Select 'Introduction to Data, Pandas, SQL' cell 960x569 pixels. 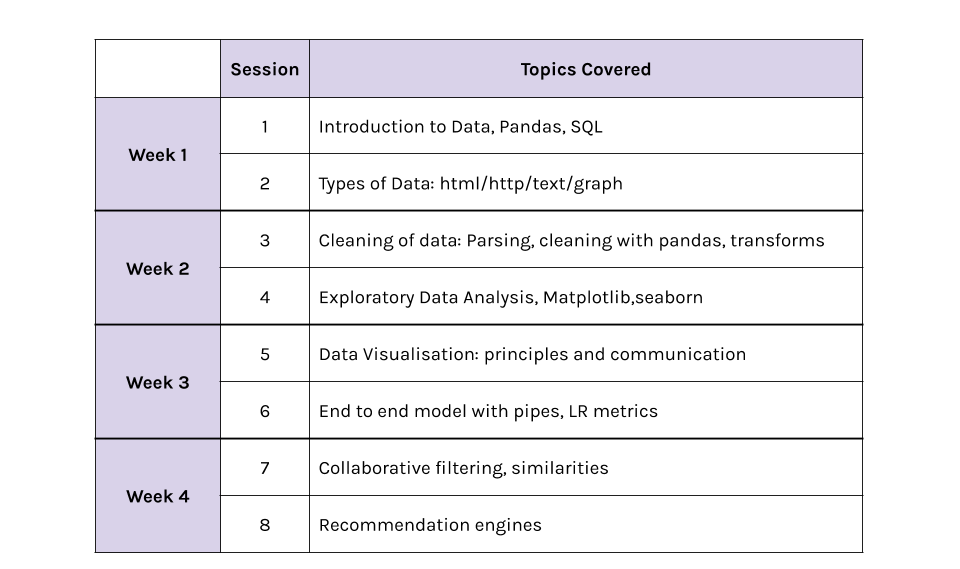(x=586, y=126)
